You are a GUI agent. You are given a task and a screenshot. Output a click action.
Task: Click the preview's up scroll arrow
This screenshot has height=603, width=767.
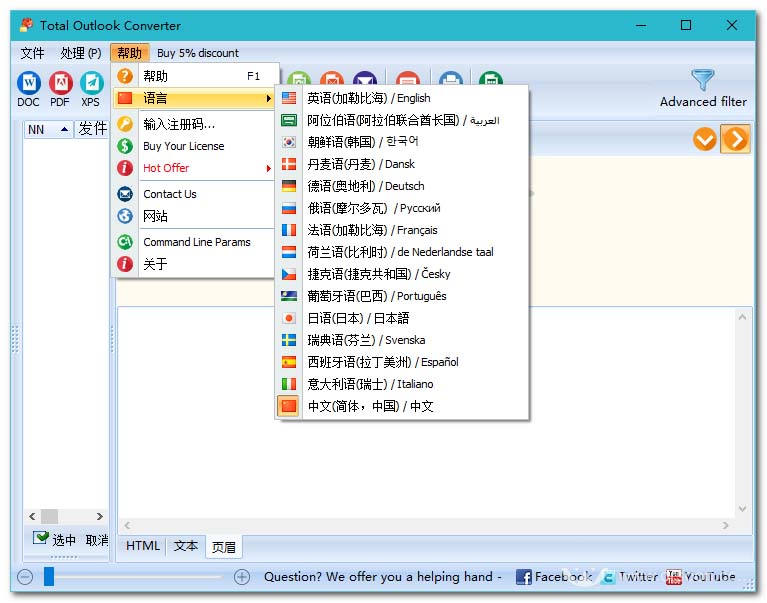pyautogui.click(x=742, y=317)
